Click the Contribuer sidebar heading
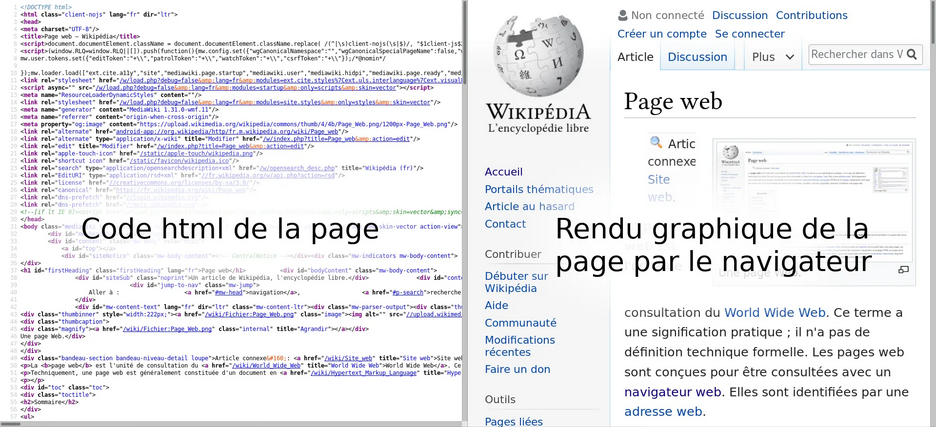This screenshot has width=936, height=427. (513, 254)
